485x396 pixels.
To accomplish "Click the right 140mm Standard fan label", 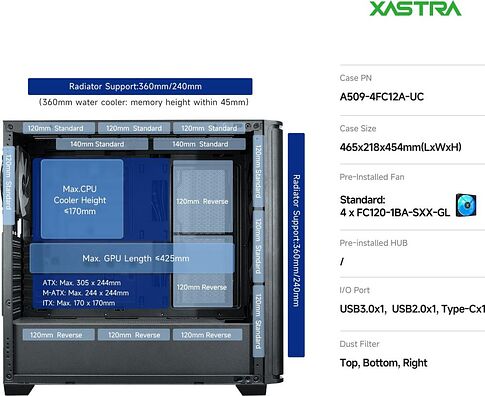I will pyautogui.click(x=199, y=144).
